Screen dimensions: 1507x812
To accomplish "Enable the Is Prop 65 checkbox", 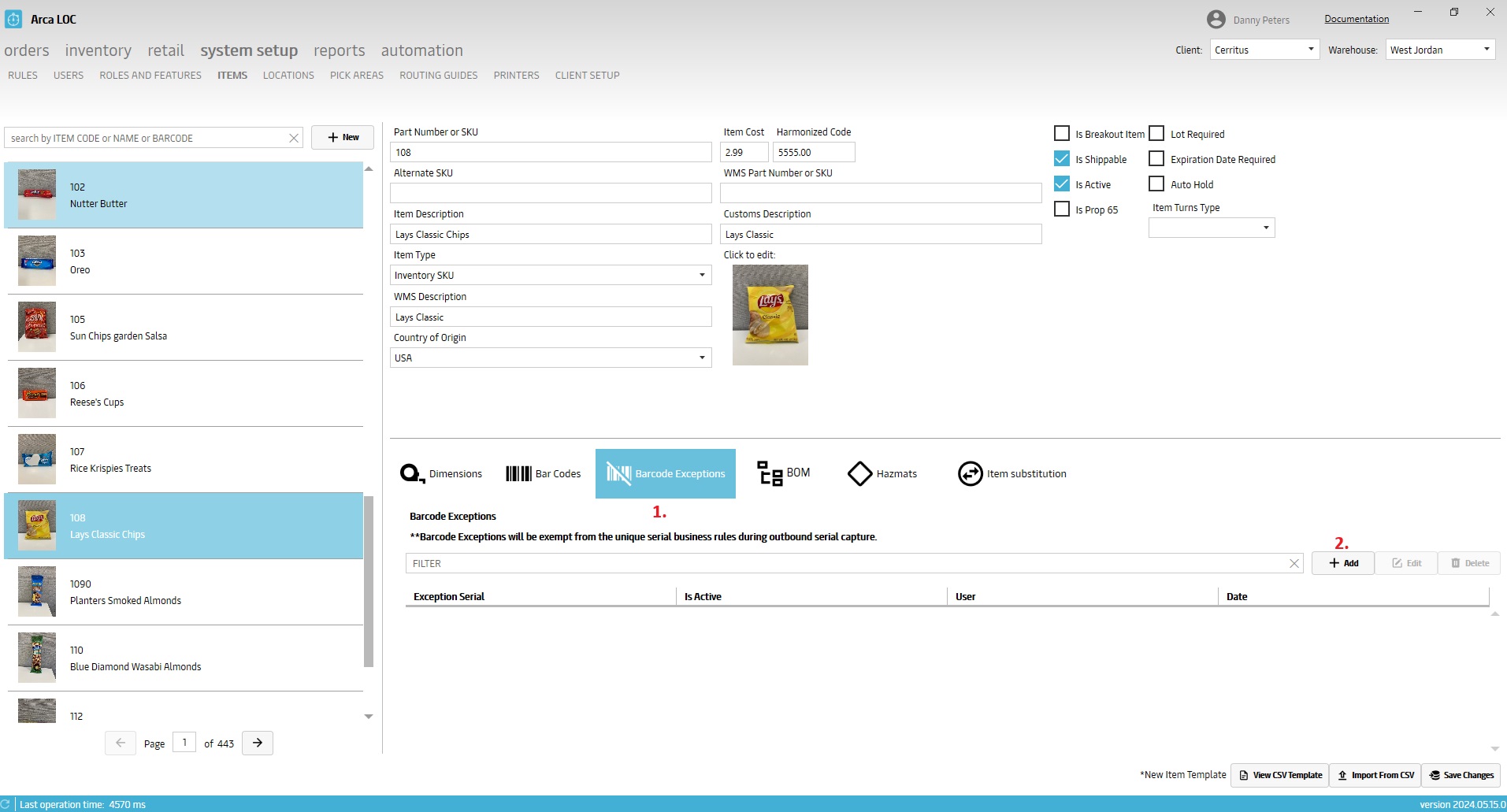I will click(1062, 209).
